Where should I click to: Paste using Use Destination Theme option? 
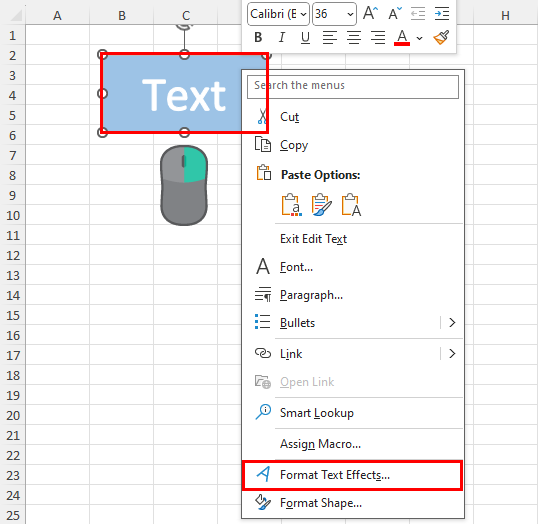click(x=292, y=205)
